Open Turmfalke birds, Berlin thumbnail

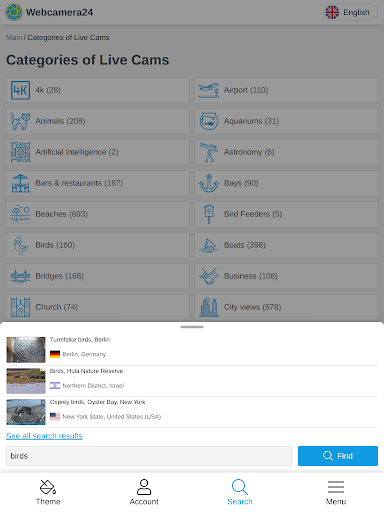pos(26,350)
